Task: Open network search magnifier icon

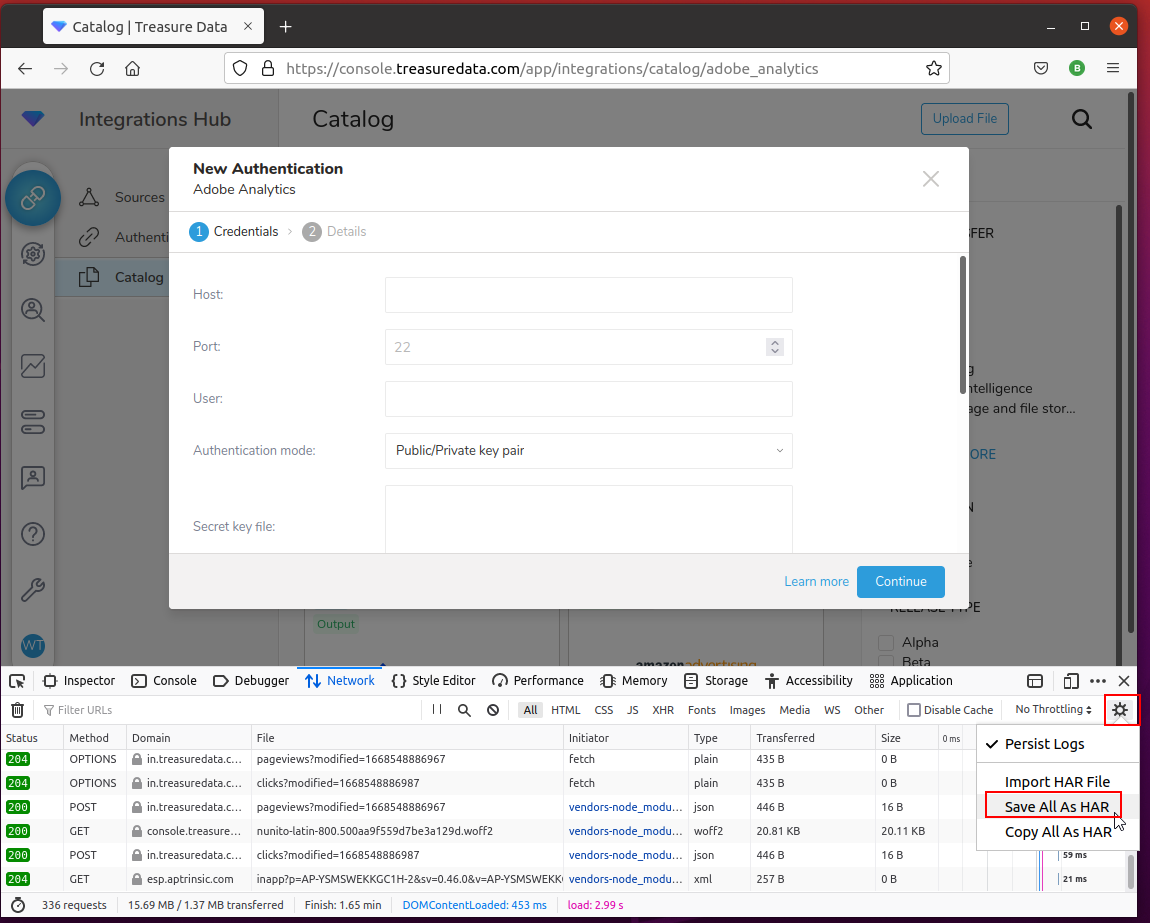Action: point(464,710)
